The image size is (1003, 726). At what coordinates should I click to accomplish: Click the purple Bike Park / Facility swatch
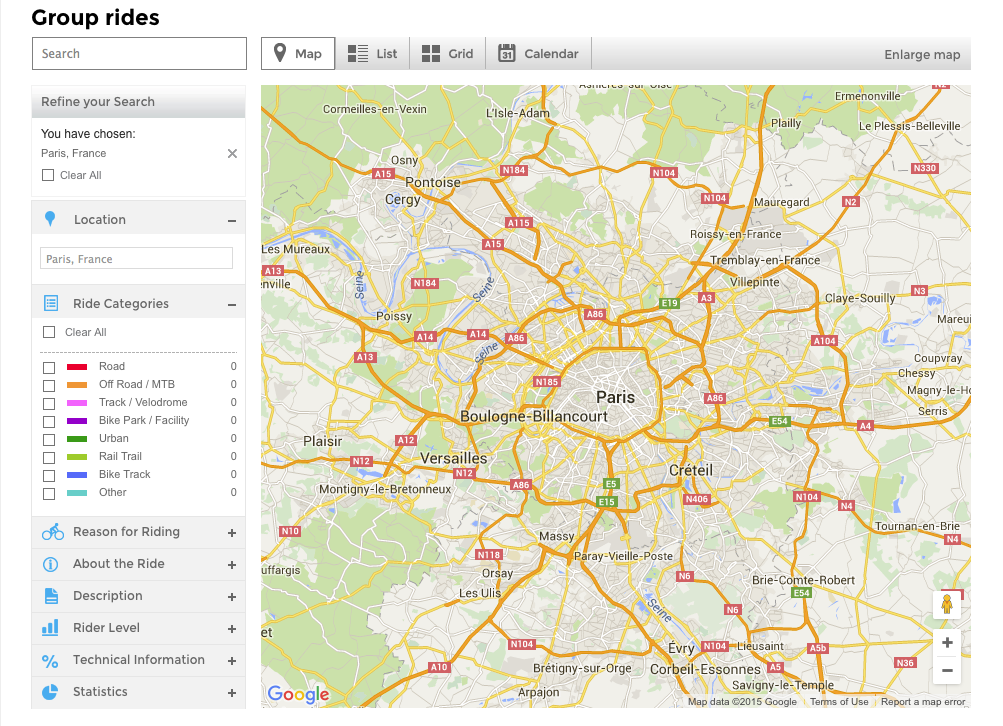pos(77,420)
